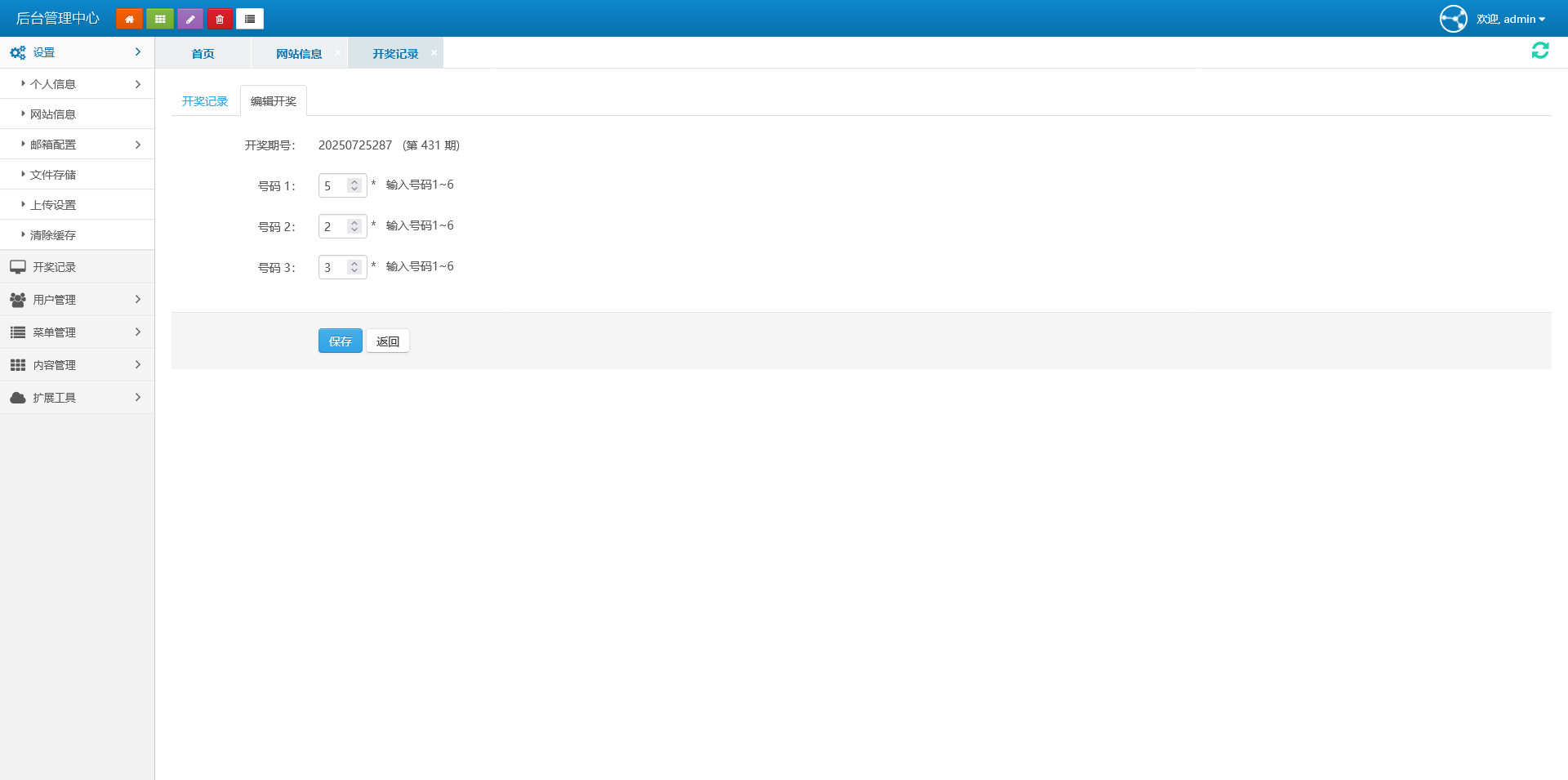Expand the 菜单管理 chevron

137,332
